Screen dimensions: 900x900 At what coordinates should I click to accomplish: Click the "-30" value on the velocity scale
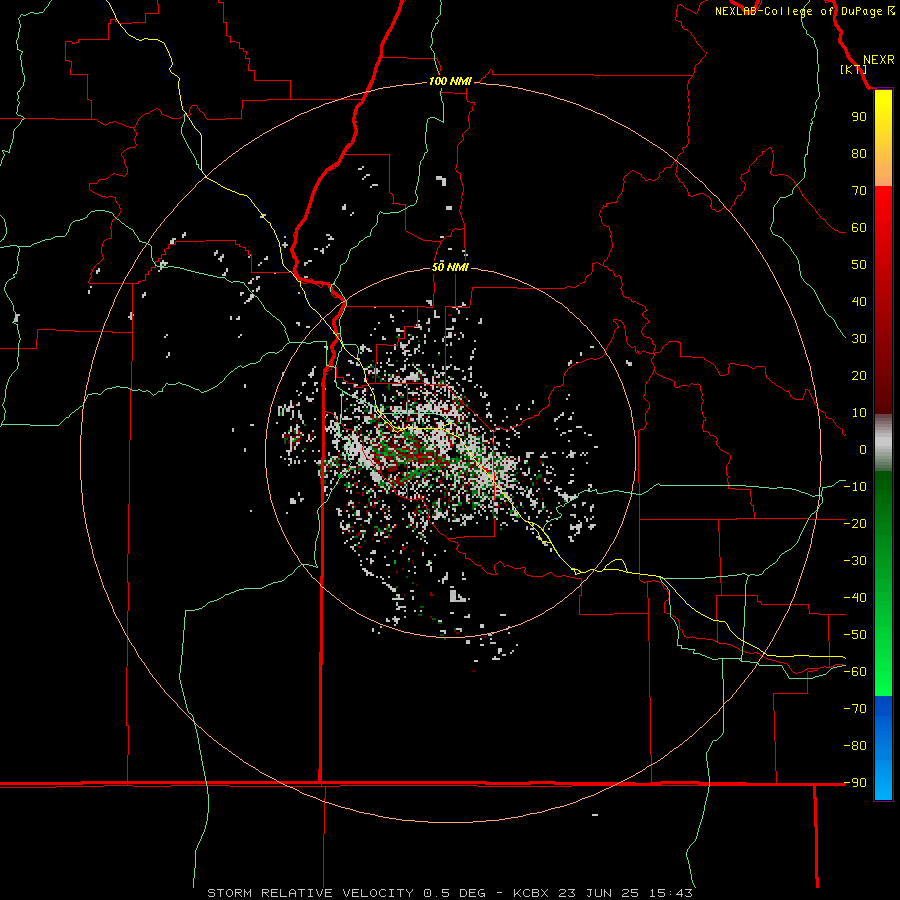[855, 561]
